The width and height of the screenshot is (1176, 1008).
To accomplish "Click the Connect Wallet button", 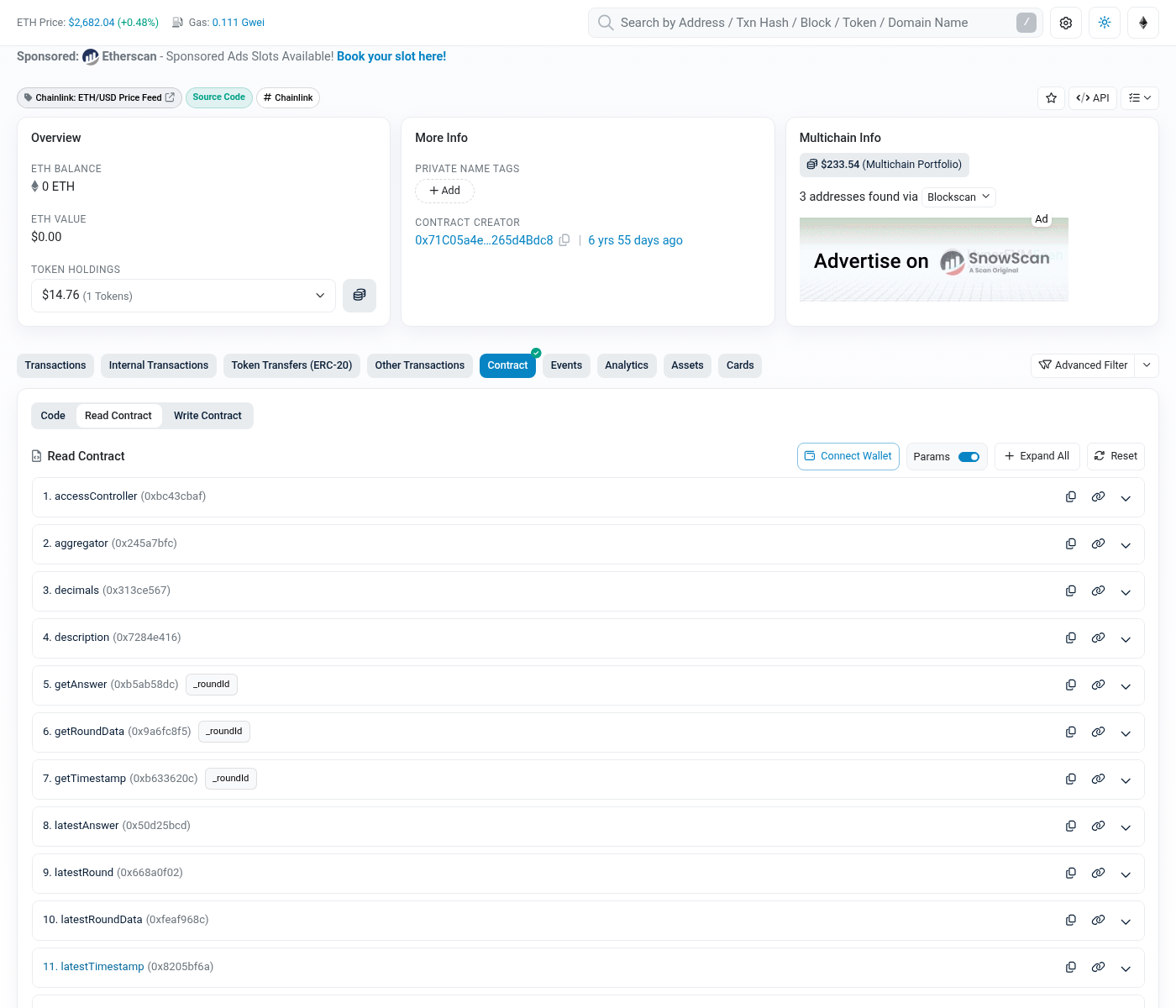I will coord(848,456).
